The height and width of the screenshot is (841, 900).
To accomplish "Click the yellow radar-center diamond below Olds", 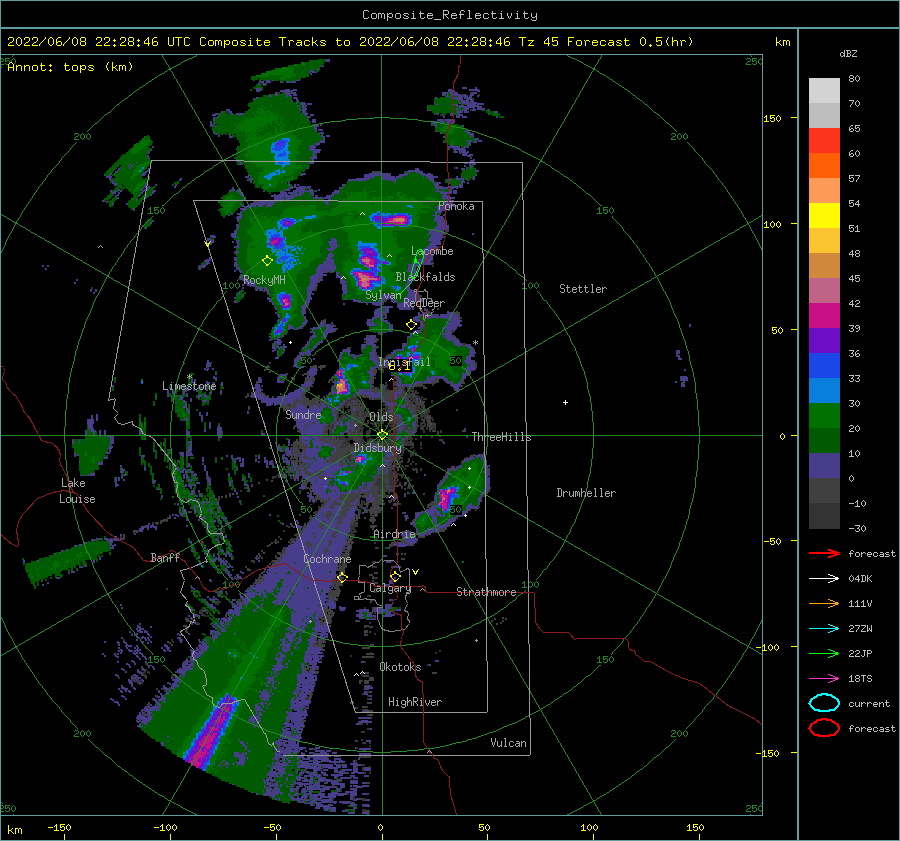I will [382, 435].
